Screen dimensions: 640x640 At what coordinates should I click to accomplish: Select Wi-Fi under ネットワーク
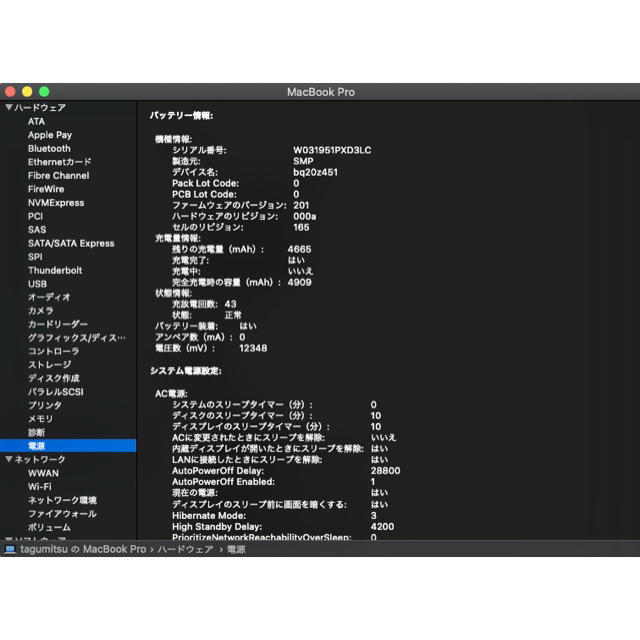click(x=40, y=487)
